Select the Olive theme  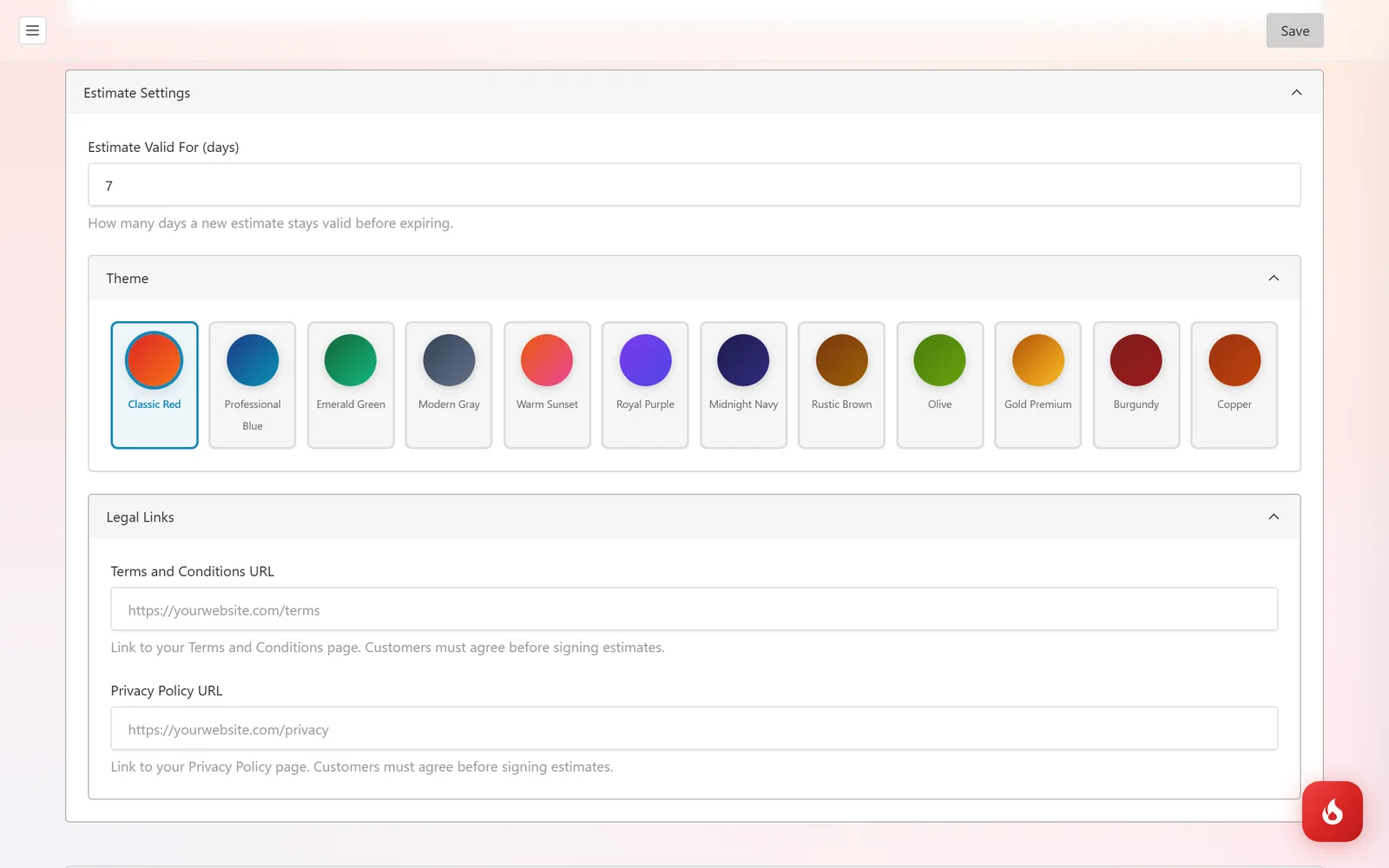click(x=940, y=385)
